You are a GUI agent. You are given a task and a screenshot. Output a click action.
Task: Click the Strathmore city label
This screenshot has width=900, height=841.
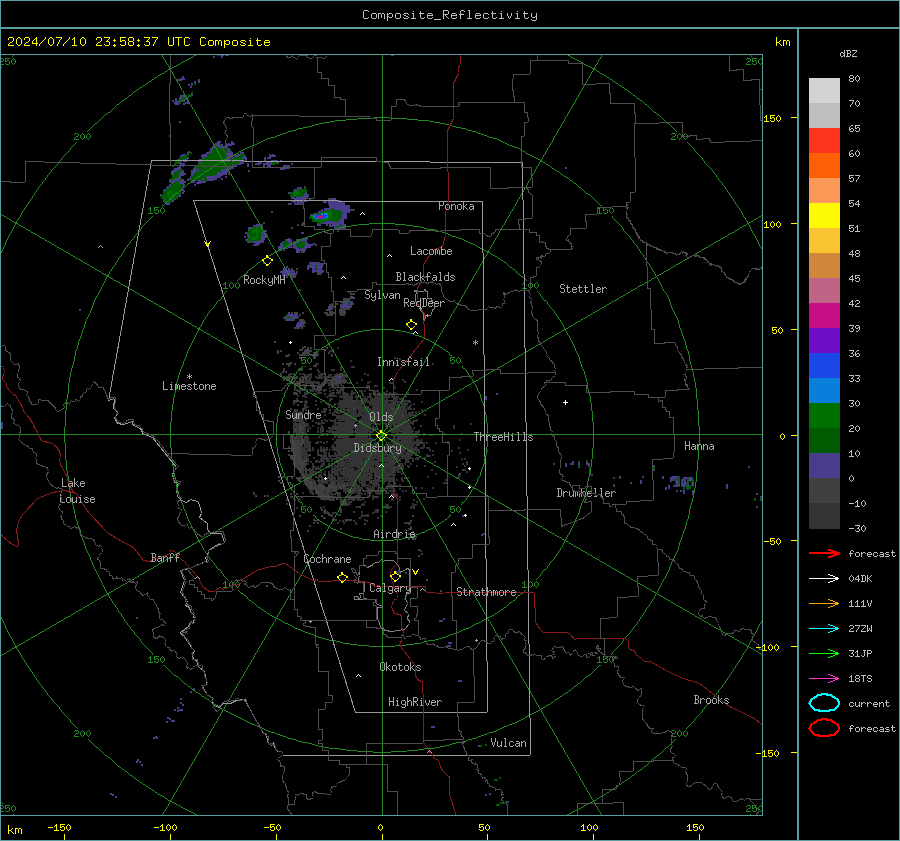486,592
